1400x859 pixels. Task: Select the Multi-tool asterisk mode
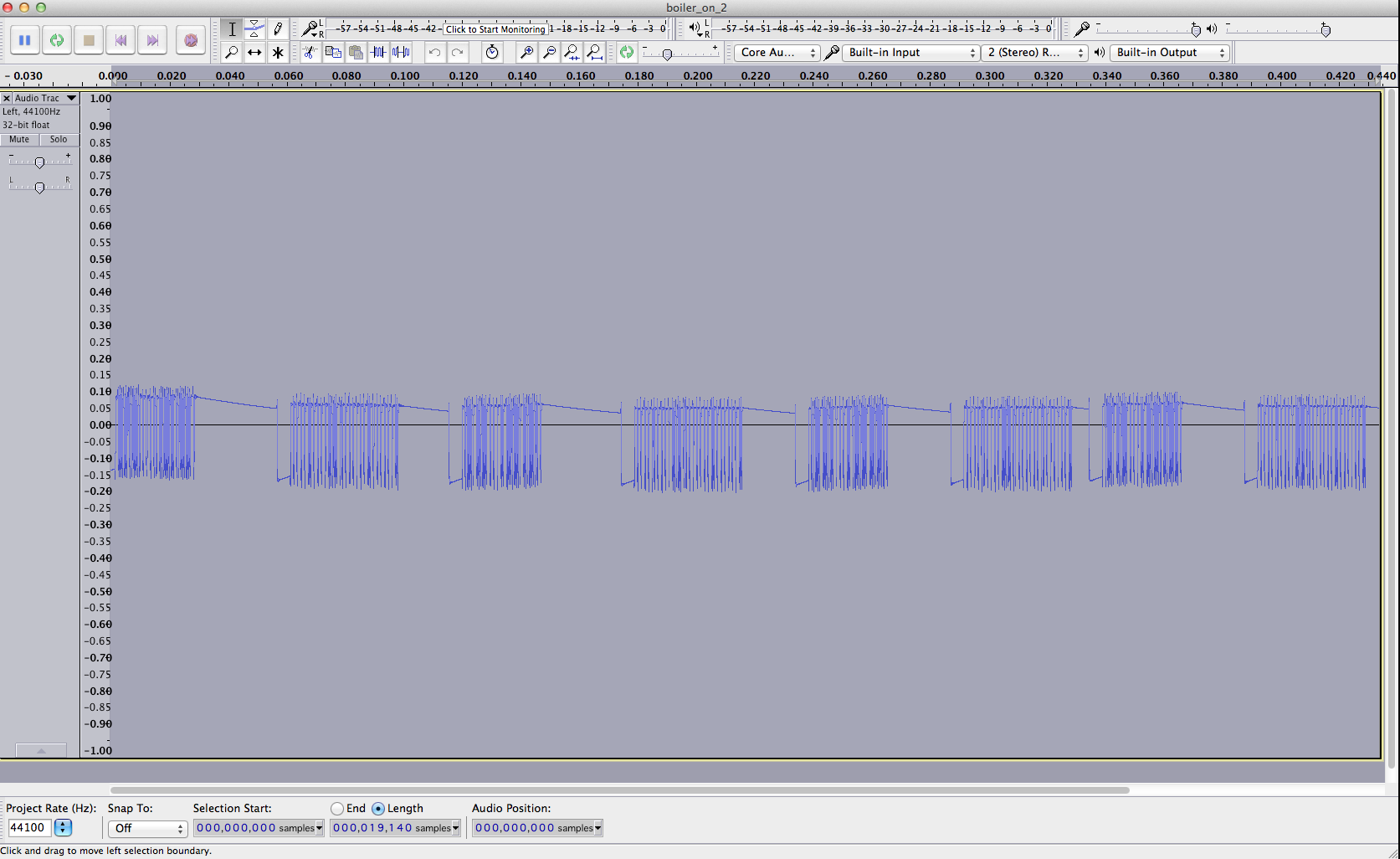[278, 53]
